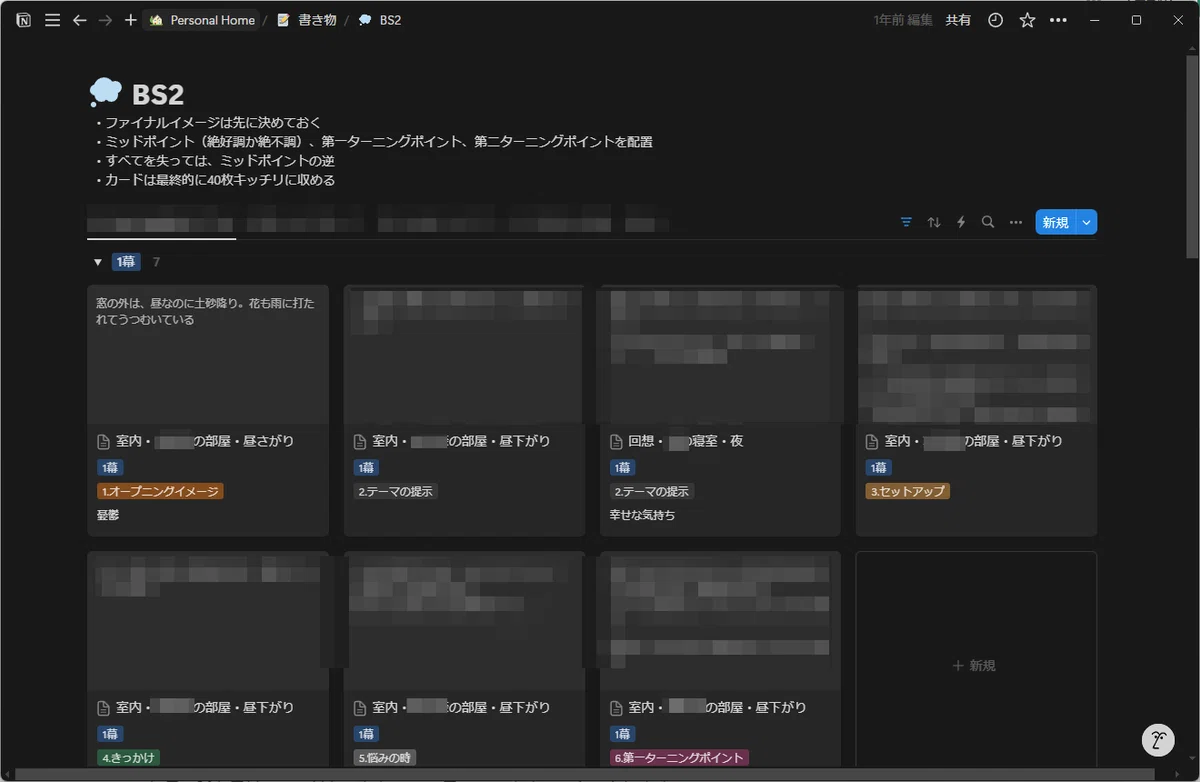Screen dimensions: 1200x782
Task: Click the 憂鬱 text on first card
Action: pos(108,516)
